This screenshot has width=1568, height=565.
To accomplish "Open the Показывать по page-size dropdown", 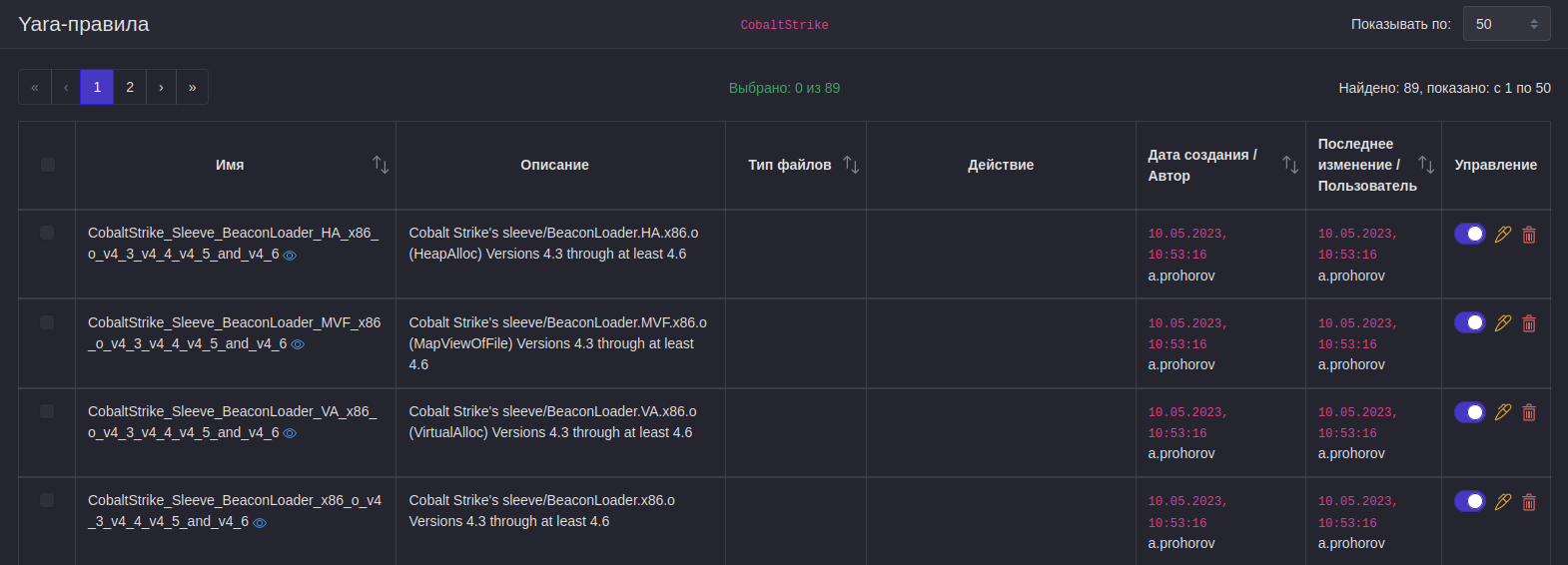I will tap(1506, 24).
